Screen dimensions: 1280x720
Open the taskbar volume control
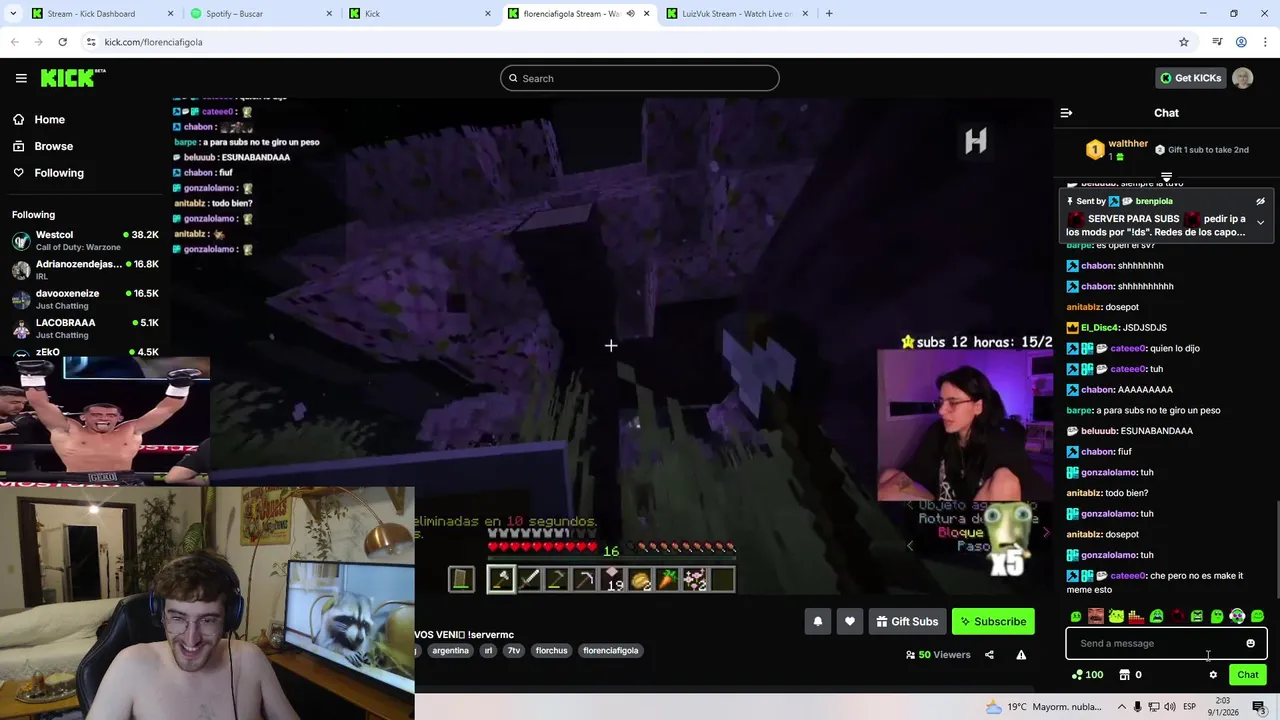click(x=1171, y=707)
